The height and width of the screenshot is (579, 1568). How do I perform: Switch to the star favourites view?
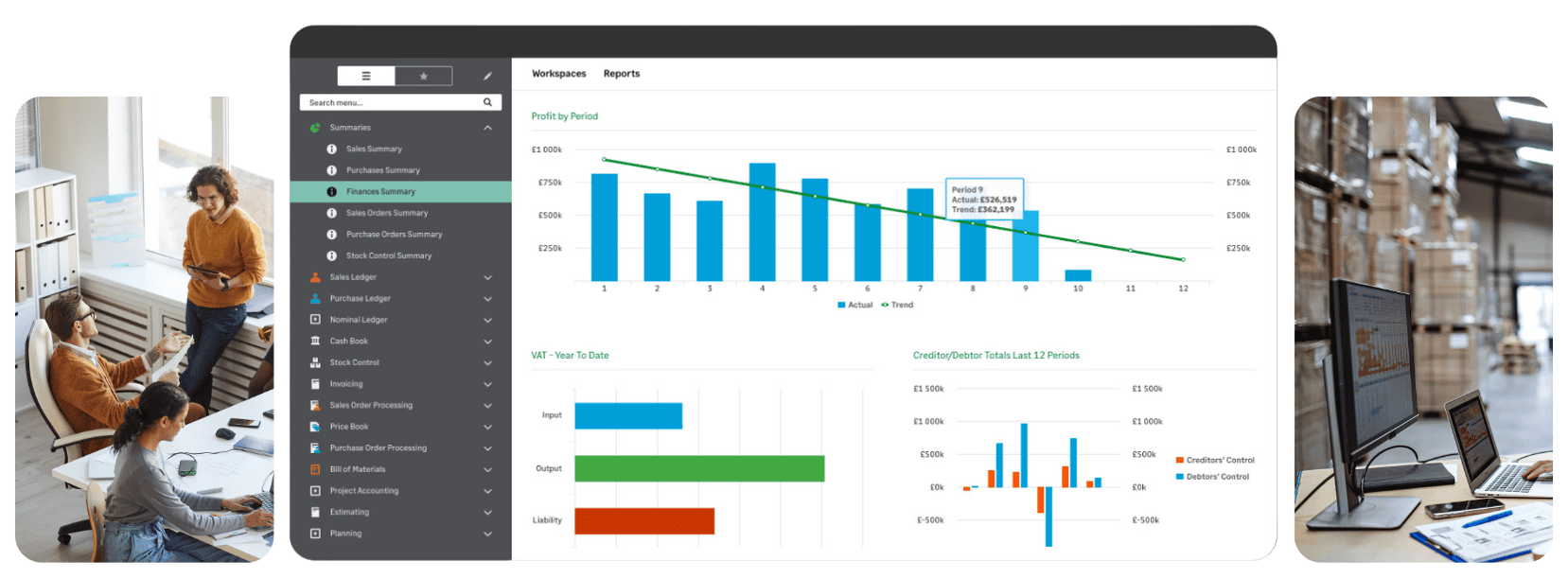423,76
